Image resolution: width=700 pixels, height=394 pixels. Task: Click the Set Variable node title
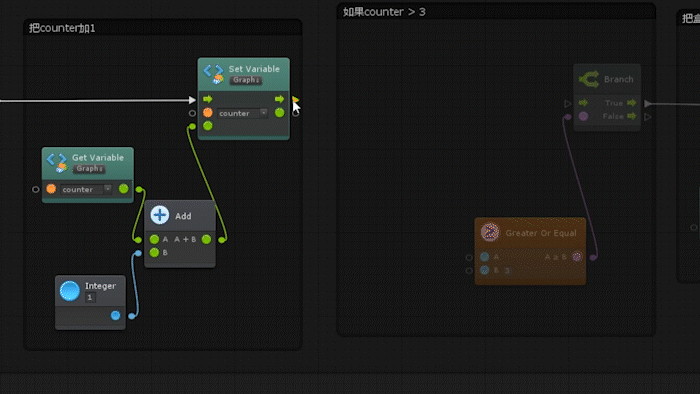254,69
